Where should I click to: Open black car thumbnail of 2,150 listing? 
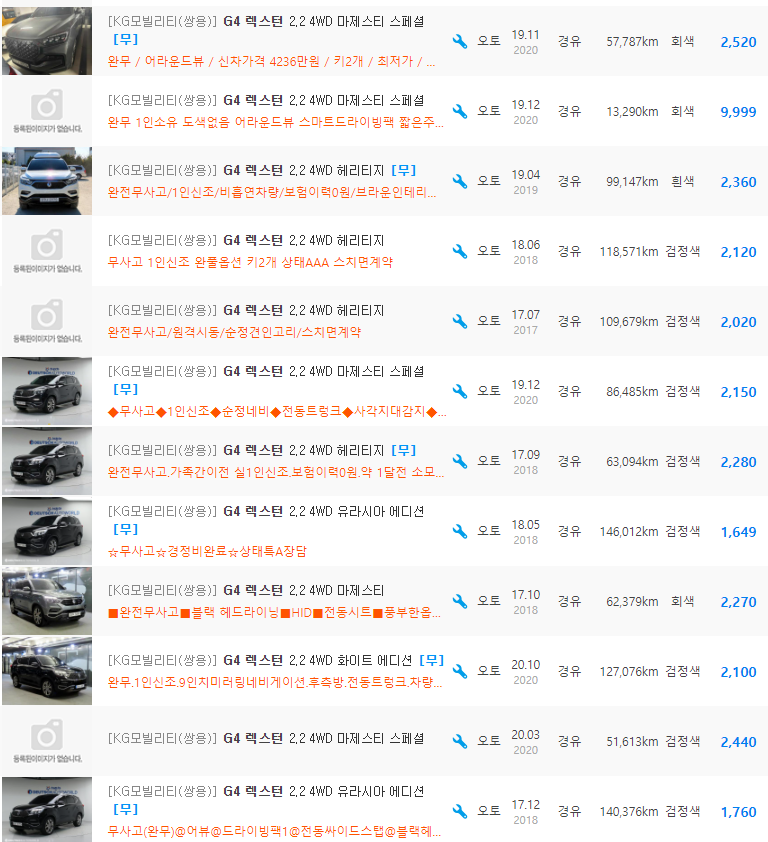(47, 391)
